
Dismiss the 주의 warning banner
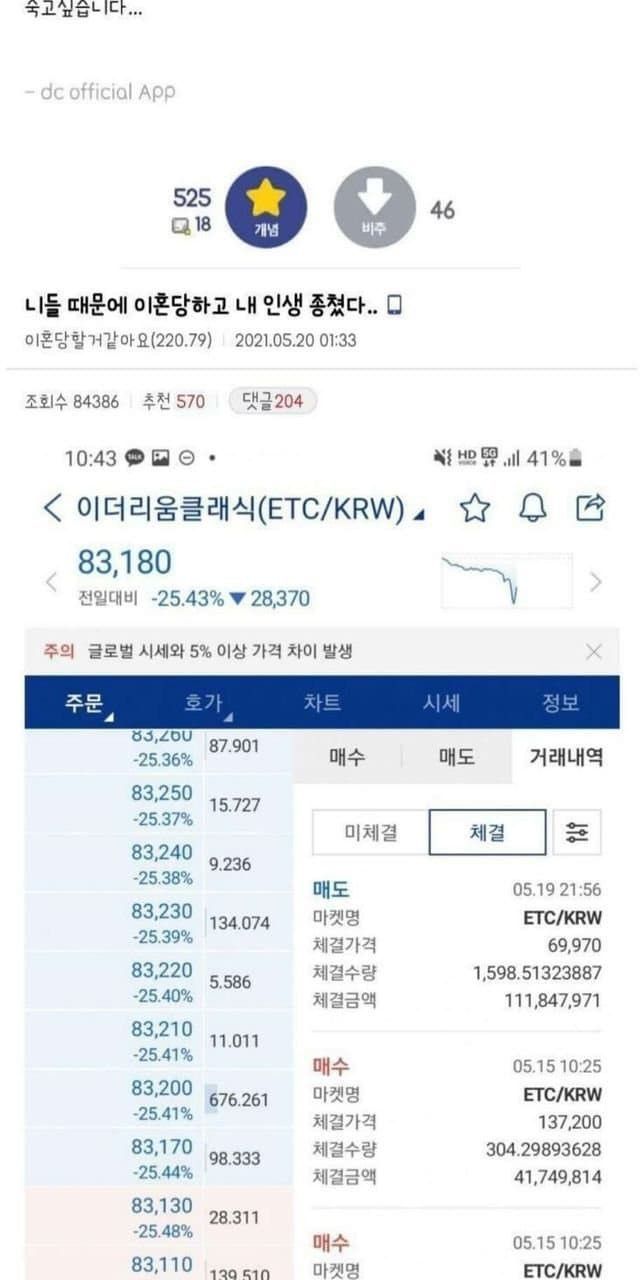click(x=594, y=652)
